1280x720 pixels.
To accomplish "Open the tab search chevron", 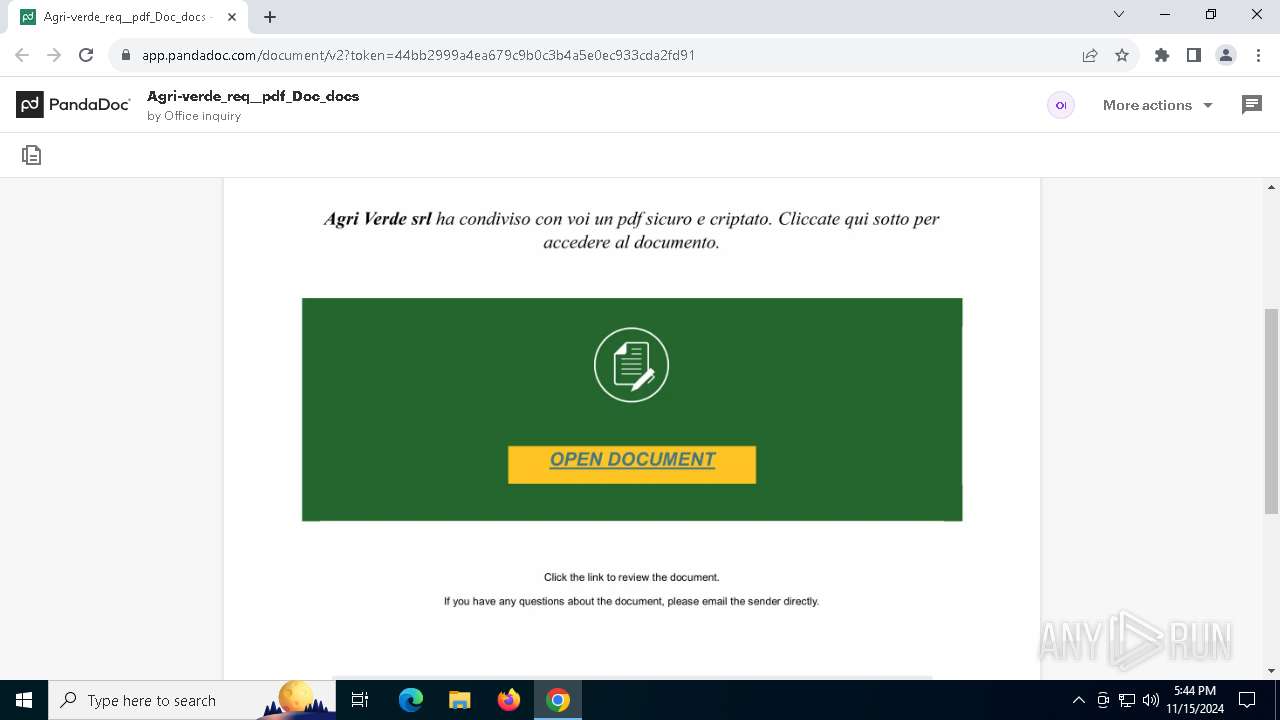I will (1119, 14).
